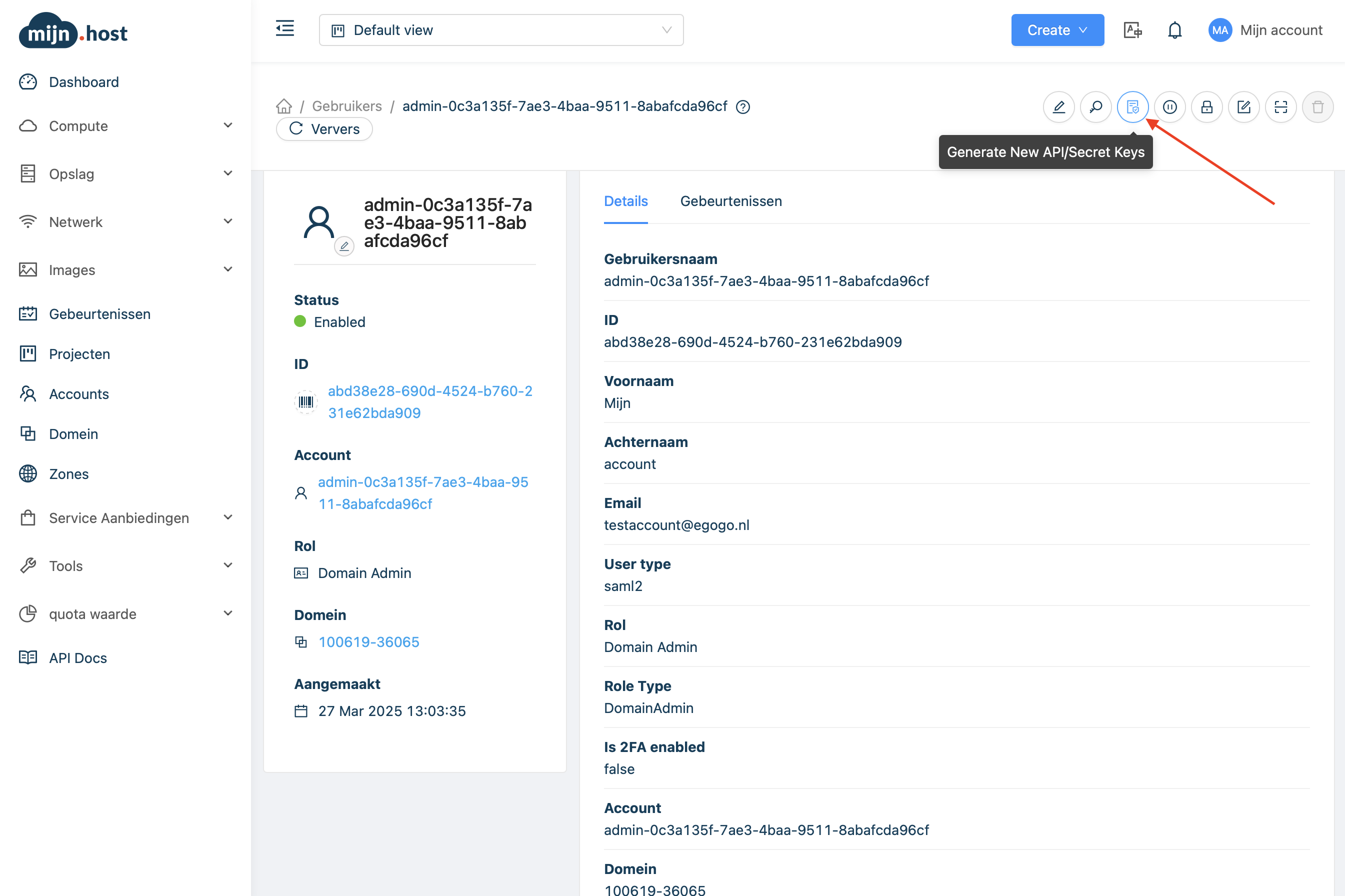The height and width of the screenshot is (896, 1345).
Task: Expand the Images menu
Action: click(x=125, y=269)
